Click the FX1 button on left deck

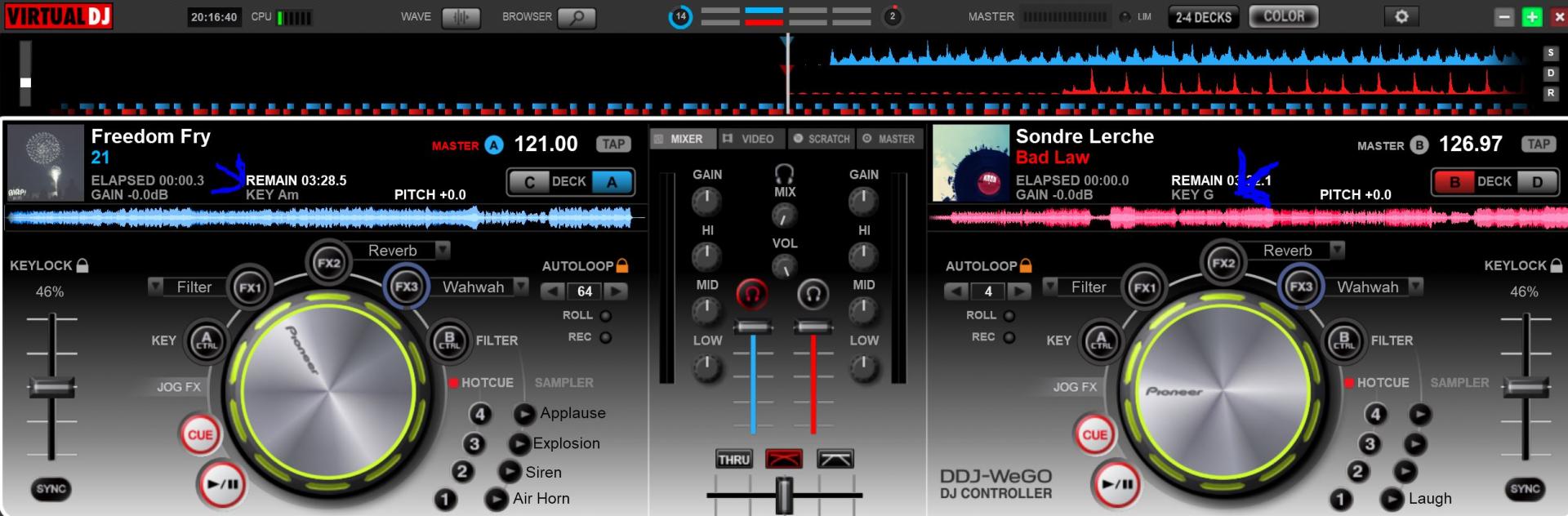[x=249, y=287]
